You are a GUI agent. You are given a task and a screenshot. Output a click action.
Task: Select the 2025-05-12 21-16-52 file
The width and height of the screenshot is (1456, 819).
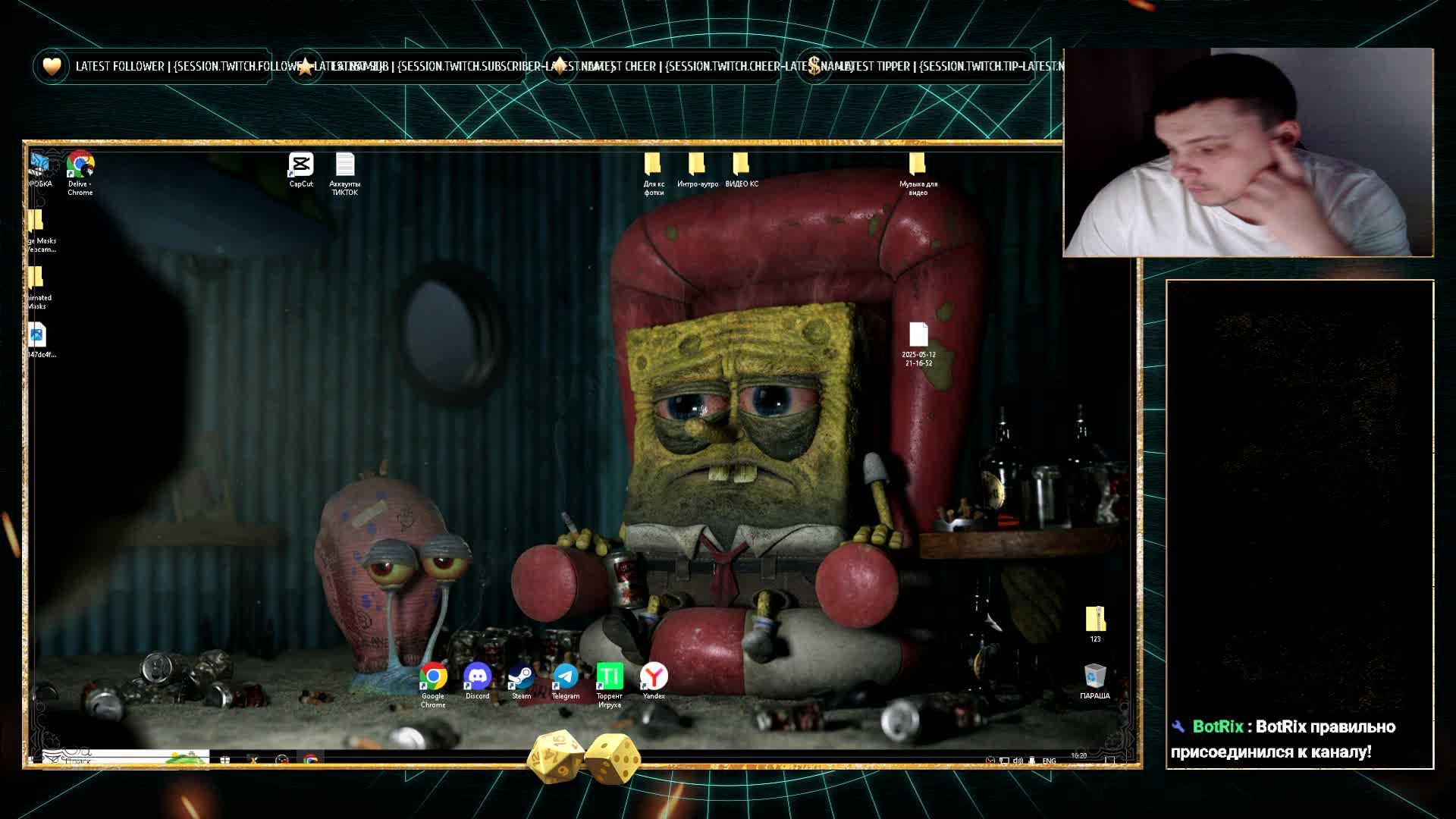coord(918,344)
